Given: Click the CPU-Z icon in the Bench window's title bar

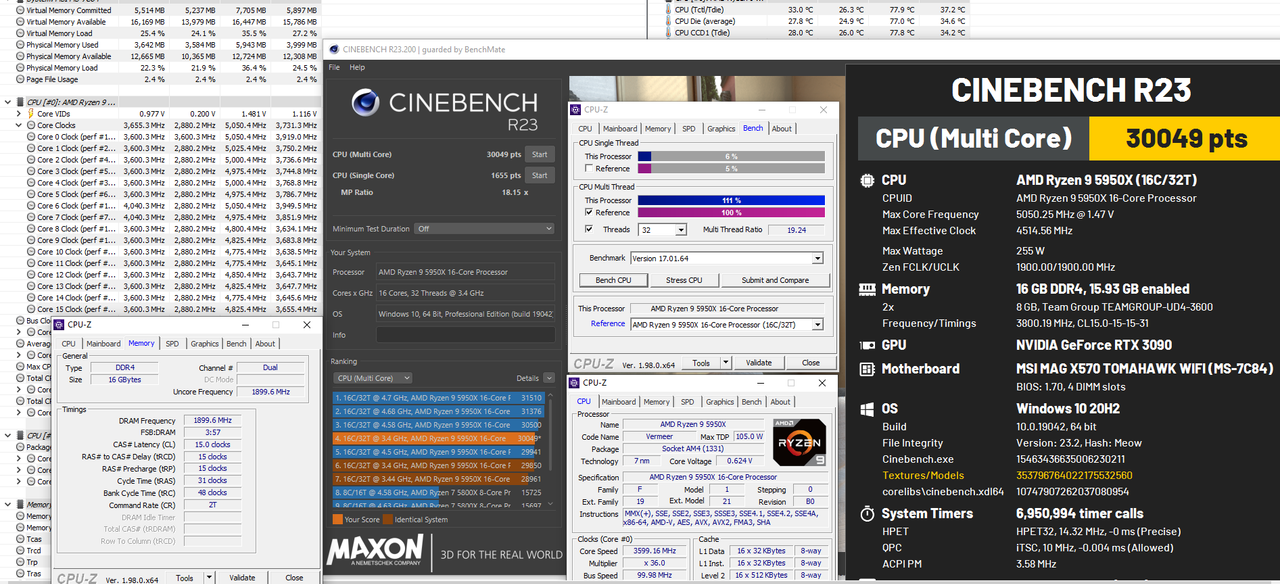Looking at the screenshot, I should (x=575, y=109).
